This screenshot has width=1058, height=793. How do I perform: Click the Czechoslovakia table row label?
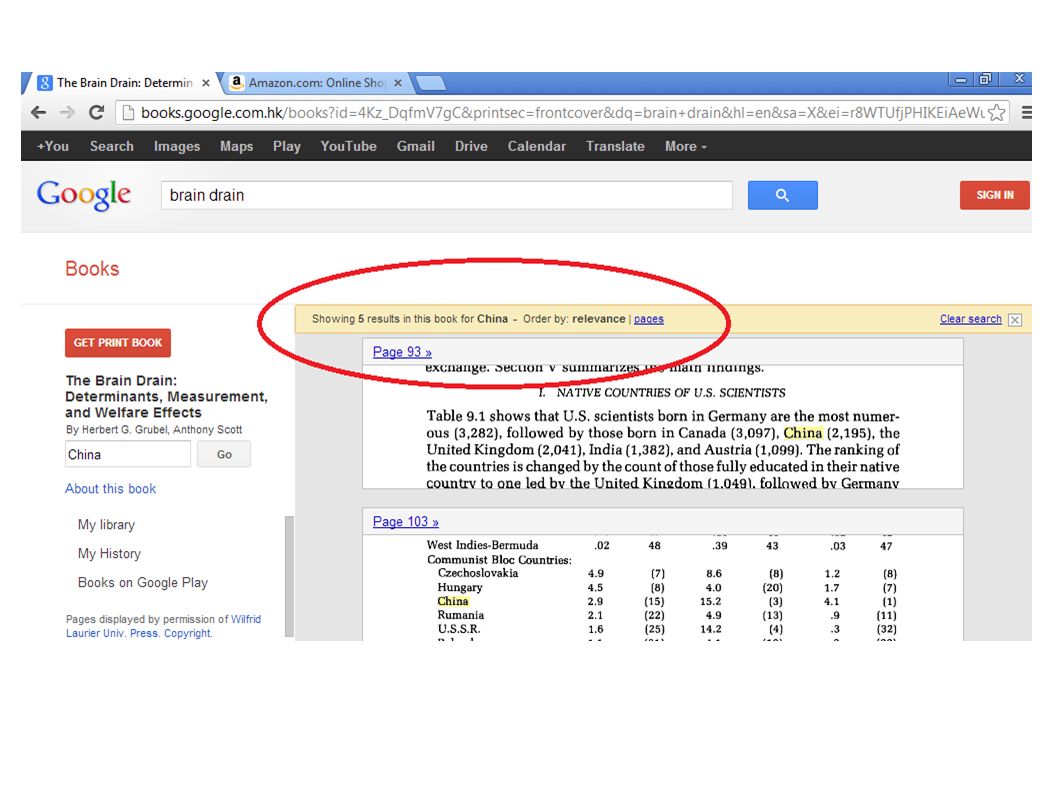tap(478, 573)
